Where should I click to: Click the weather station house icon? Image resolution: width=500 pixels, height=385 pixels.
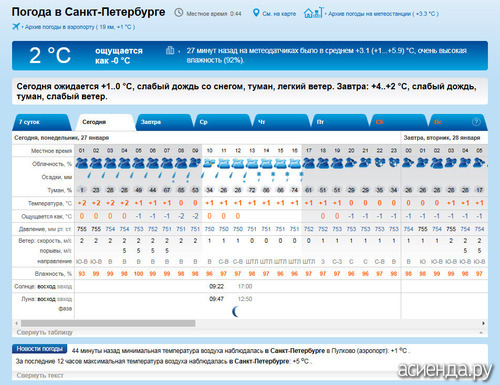point(313,13)
